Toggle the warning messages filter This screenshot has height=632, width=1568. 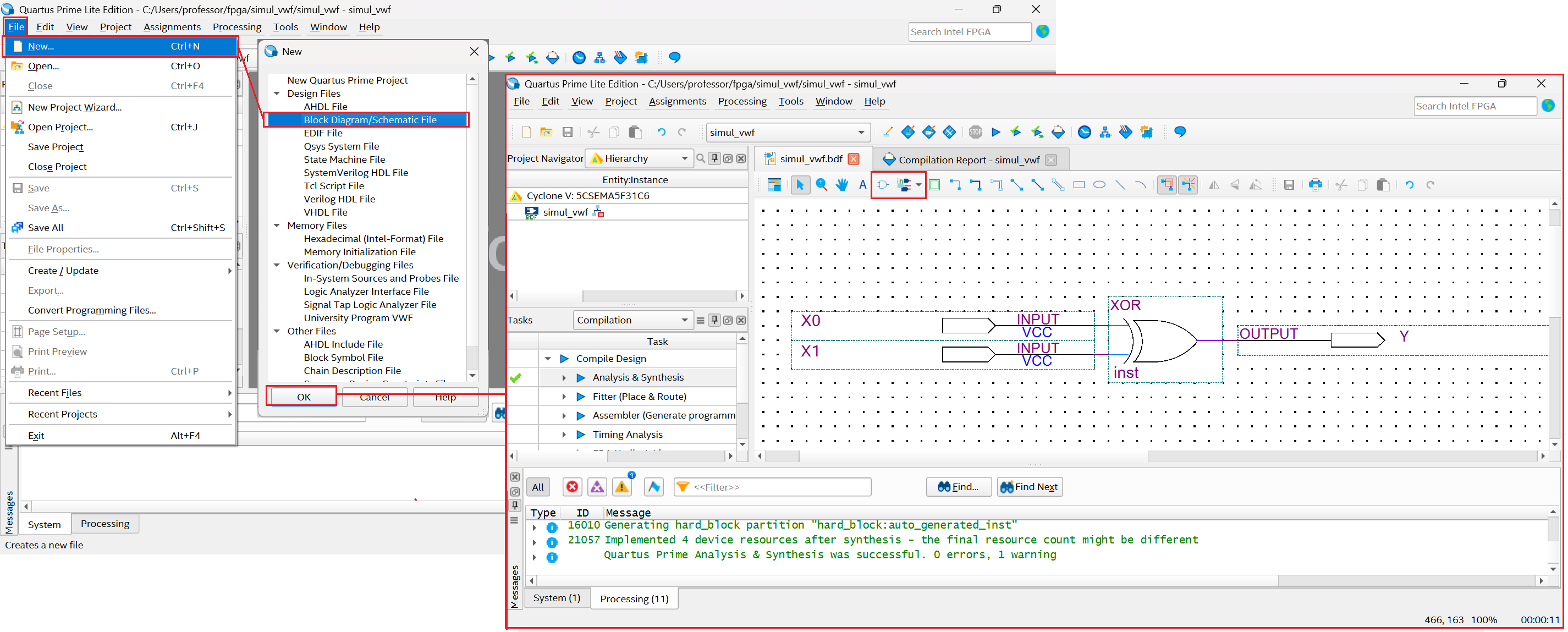[x=621, y=486]
